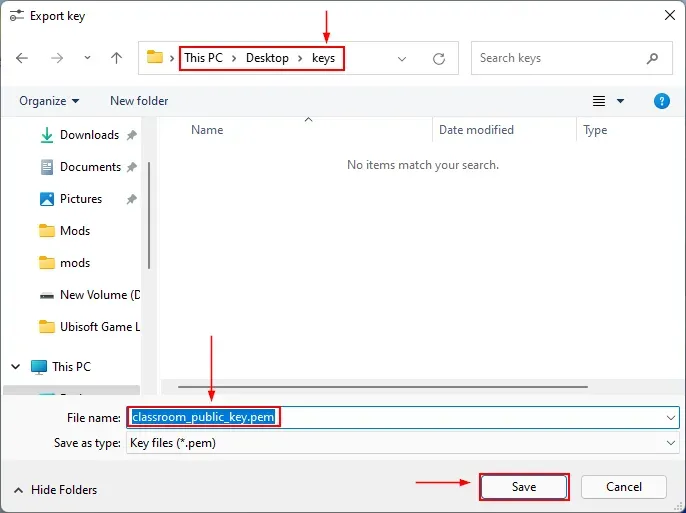The image size is (686, 513).
Task: Click the Up one level arrow
Action: point(116,58)
